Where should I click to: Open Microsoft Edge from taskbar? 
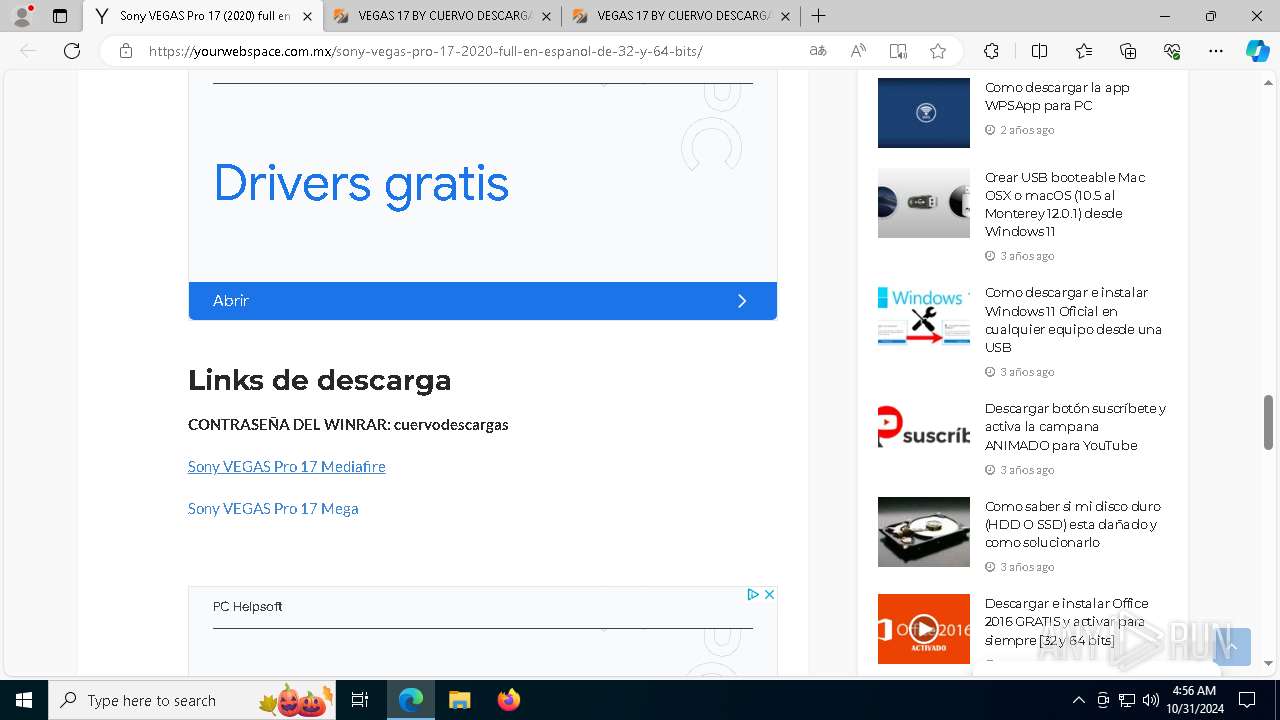411,700
